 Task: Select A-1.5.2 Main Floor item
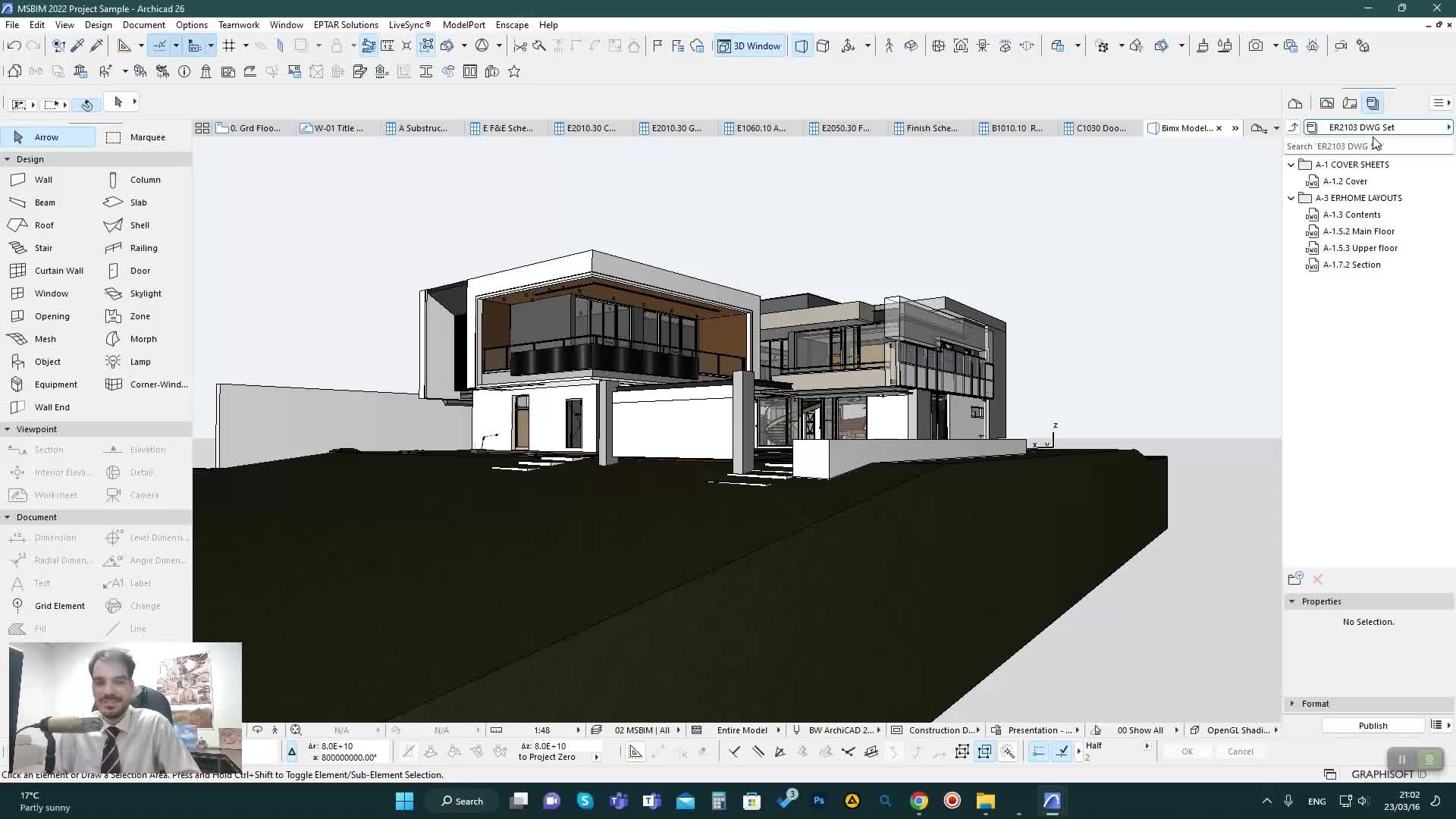point(1358,231)
